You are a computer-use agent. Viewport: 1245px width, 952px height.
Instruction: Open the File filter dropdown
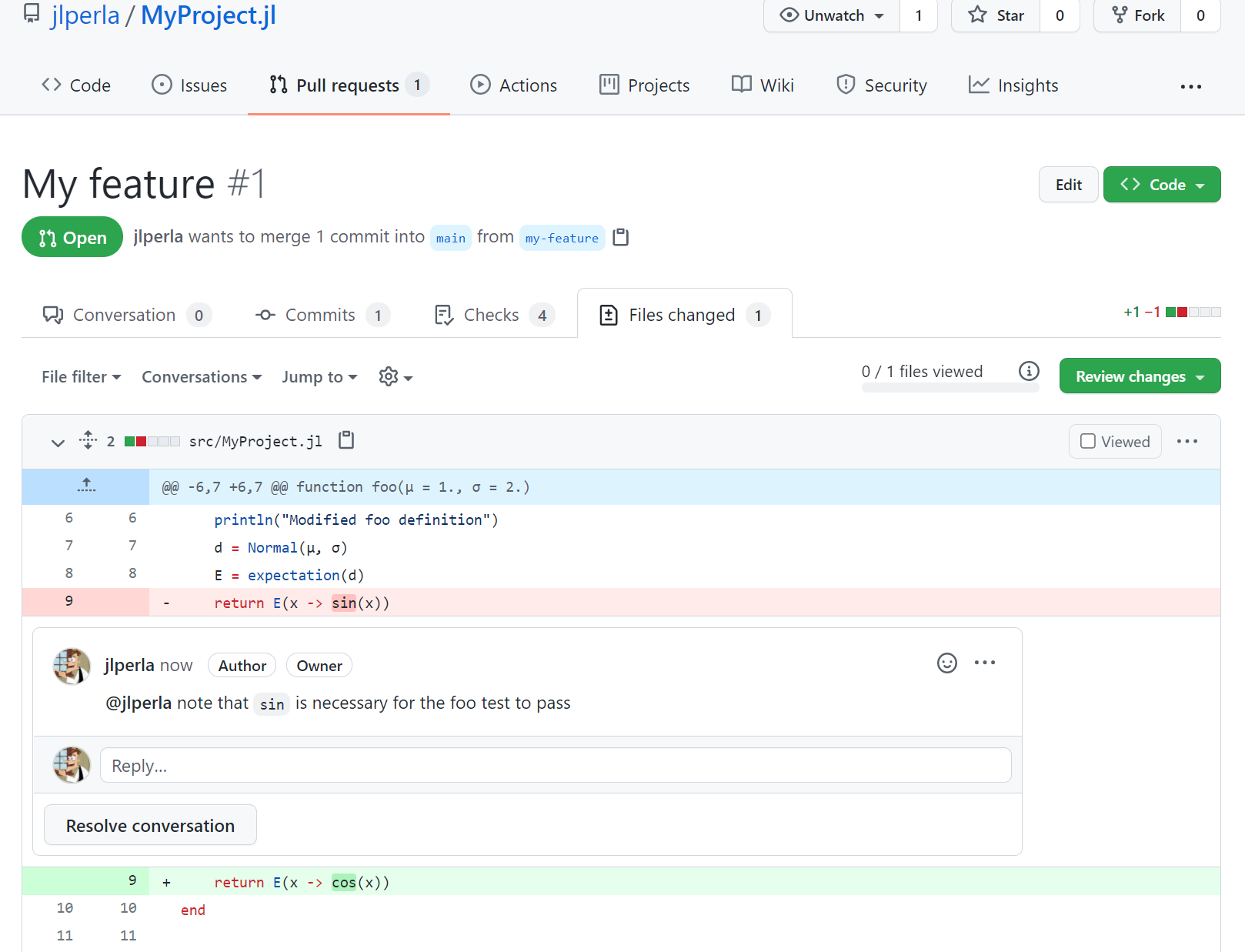81,377
